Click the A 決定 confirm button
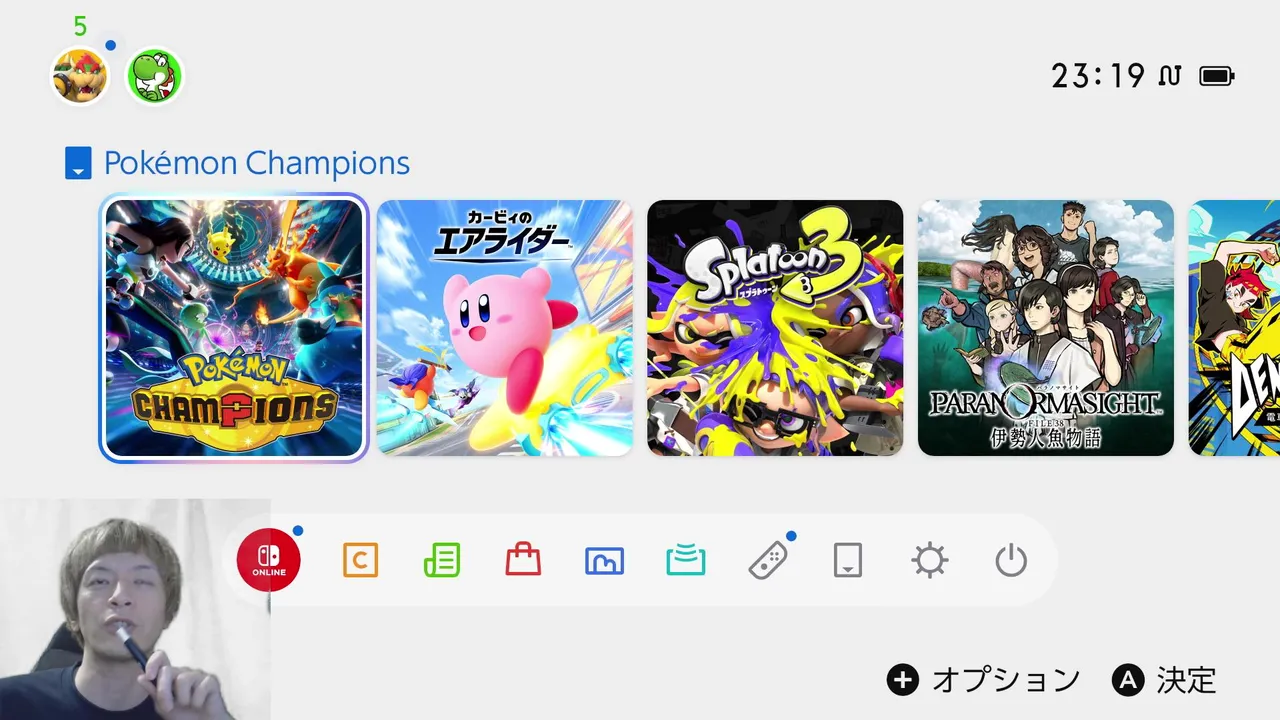The width and height of the screenshot is (1280, 720). click(x=1165, y=681)
